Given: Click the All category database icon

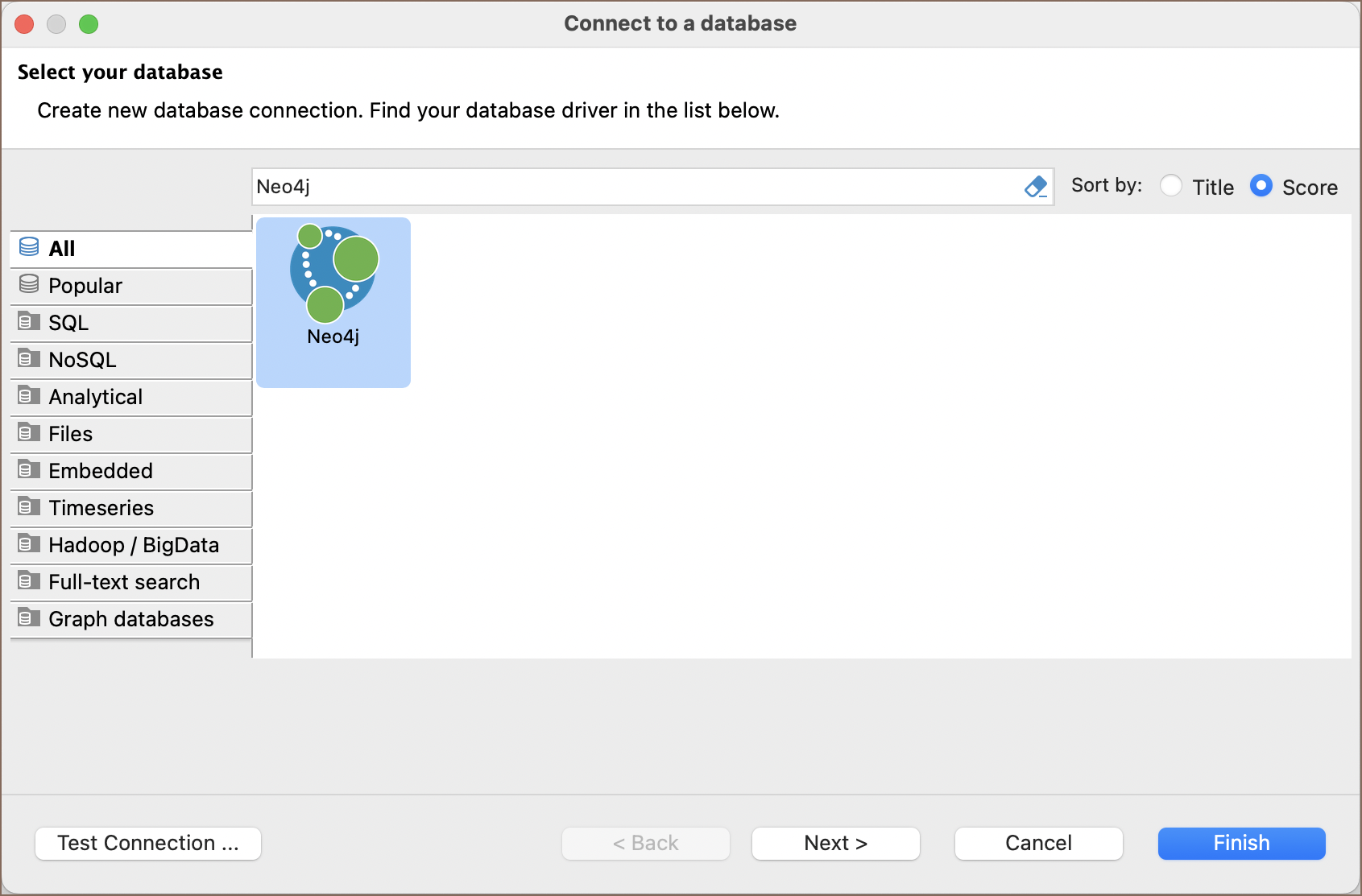Looking at the screenshot, I should pyautogui.click(x=29, y=247).
